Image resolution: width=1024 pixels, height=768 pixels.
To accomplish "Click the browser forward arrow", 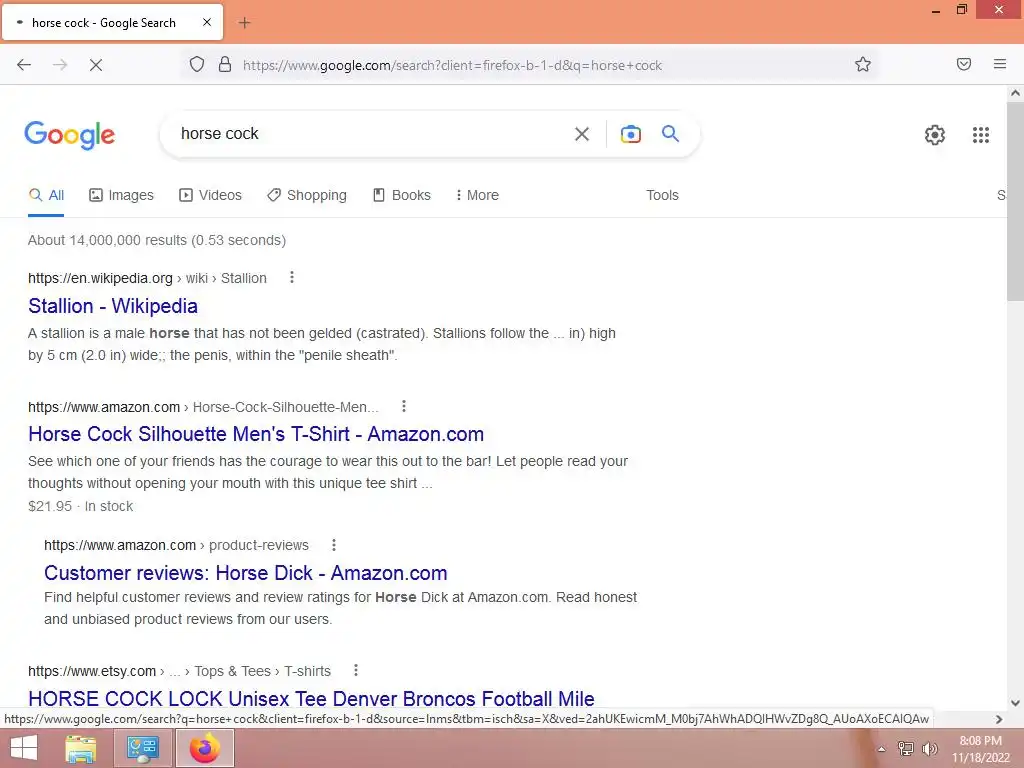I will coord(60,65).
